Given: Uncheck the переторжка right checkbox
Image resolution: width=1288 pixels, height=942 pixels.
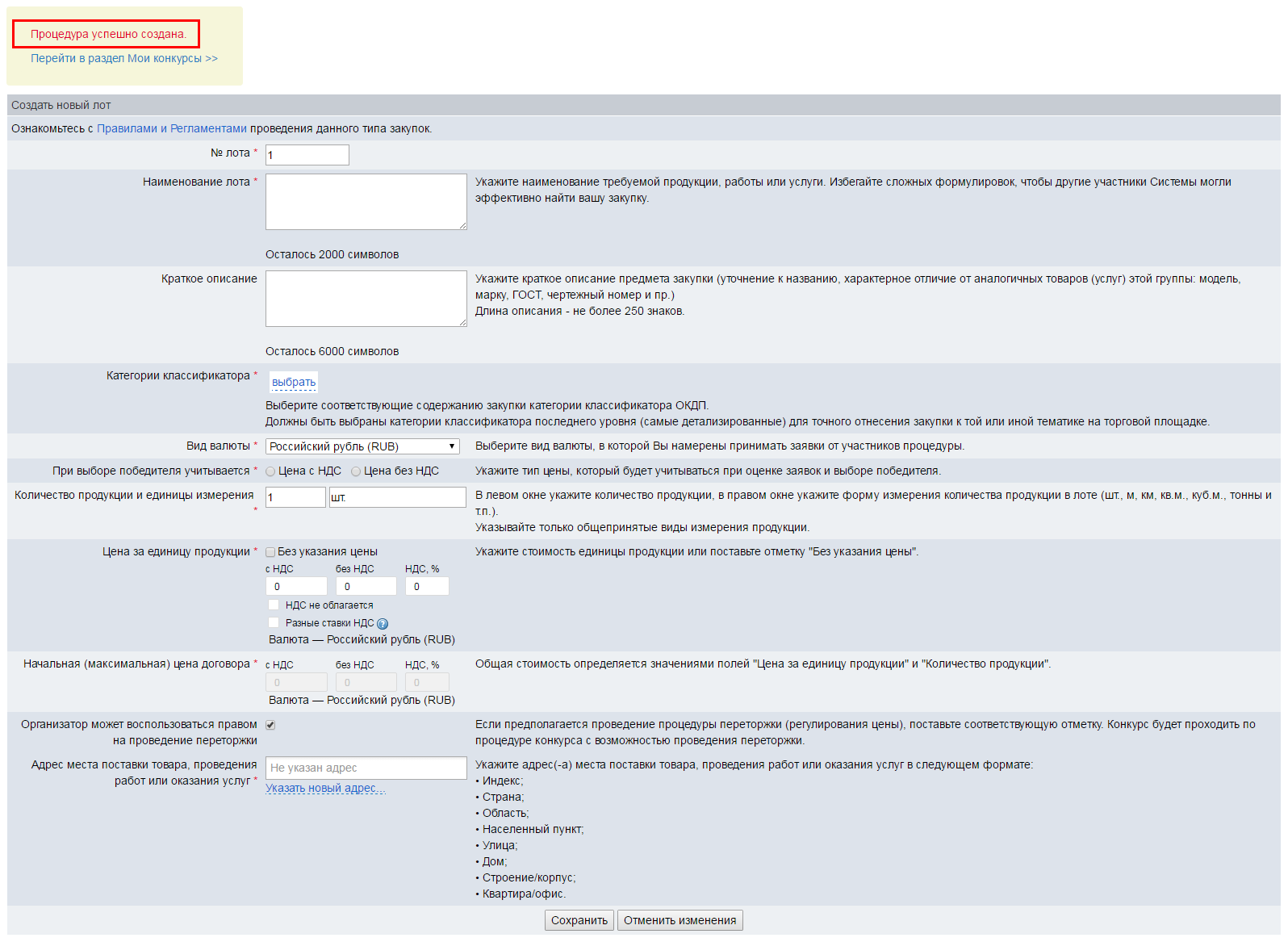Looking at the screenshot, I should (270, 725).
